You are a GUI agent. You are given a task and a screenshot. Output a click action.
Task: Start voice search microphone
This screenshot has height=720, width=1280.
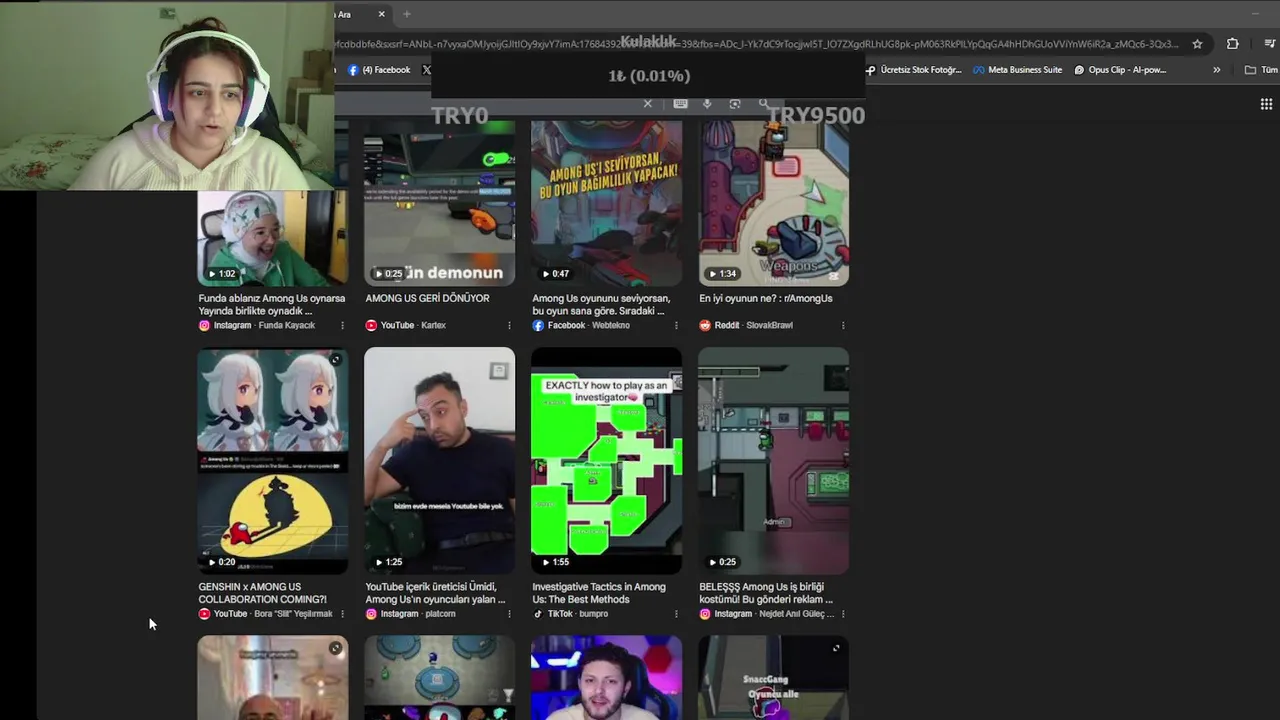pos(707,104)
